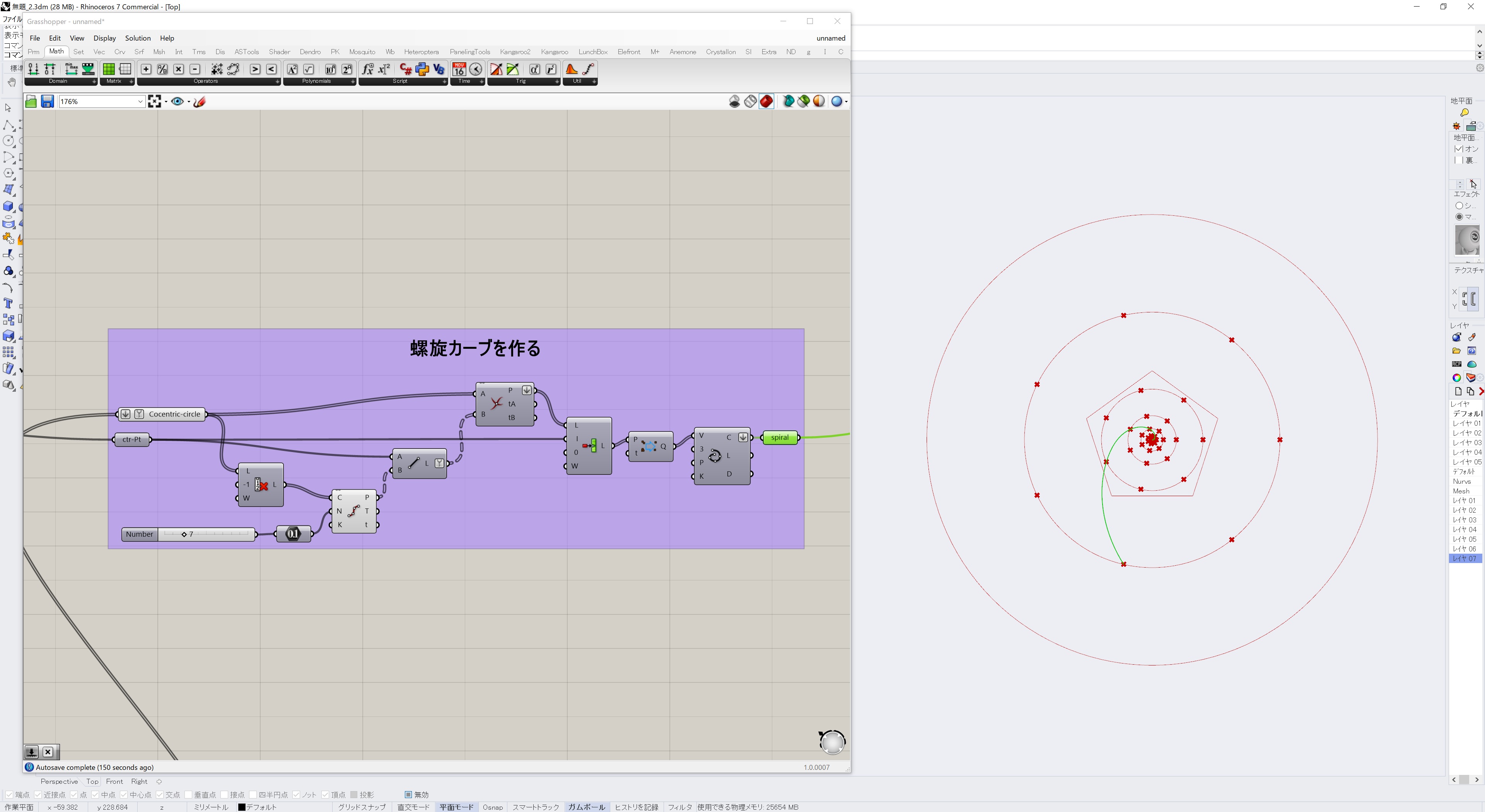Click the Python script component icon
Screen dimensions: 1485x812
click(422, 69)
